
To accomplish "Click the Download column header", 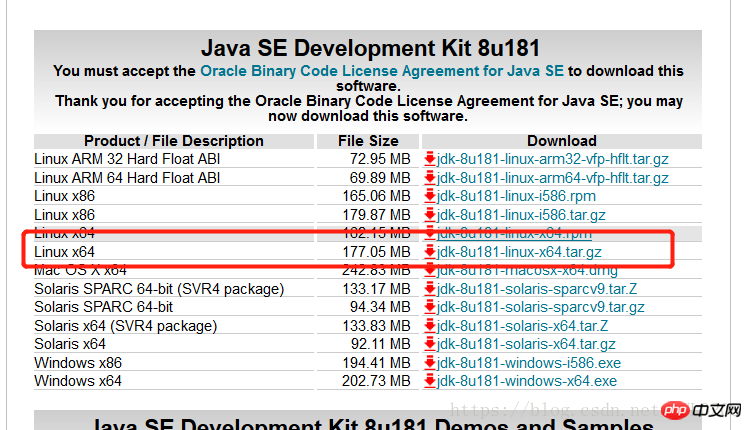I will pyautogui.click(x=562, y=141).
